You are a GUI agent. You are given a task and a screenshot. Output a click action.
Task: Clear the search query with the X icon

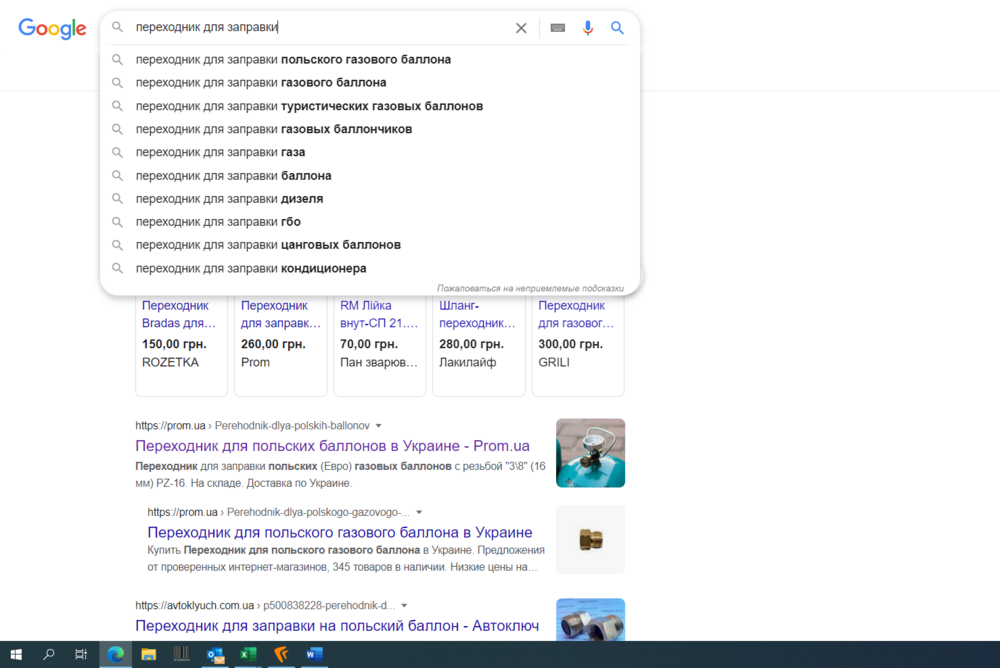tap(521, 27)
